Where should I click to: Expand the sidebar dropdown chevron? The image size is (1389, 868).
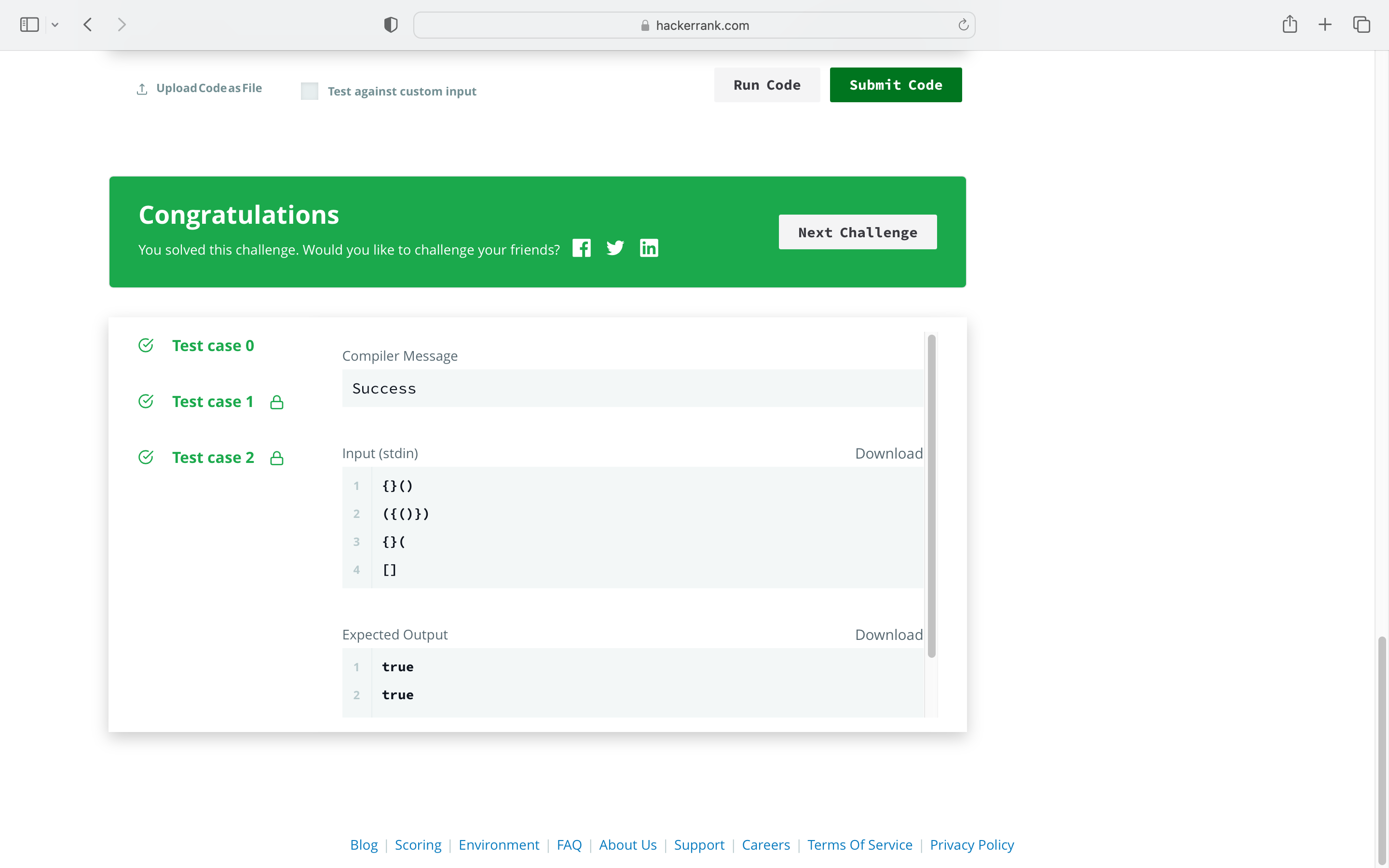pos(55,25)
